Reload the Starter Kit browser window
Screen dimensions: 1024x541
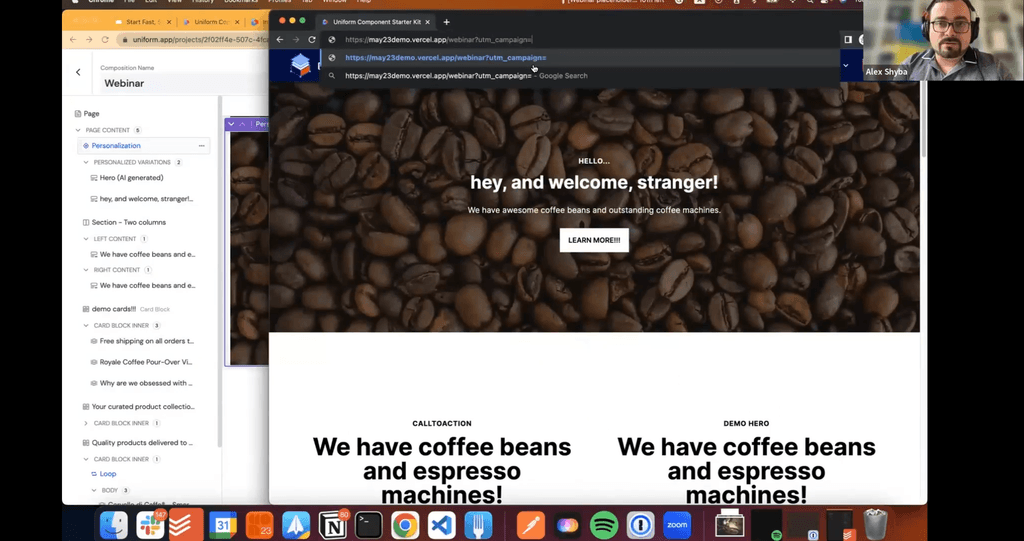[x=312, y=40]
